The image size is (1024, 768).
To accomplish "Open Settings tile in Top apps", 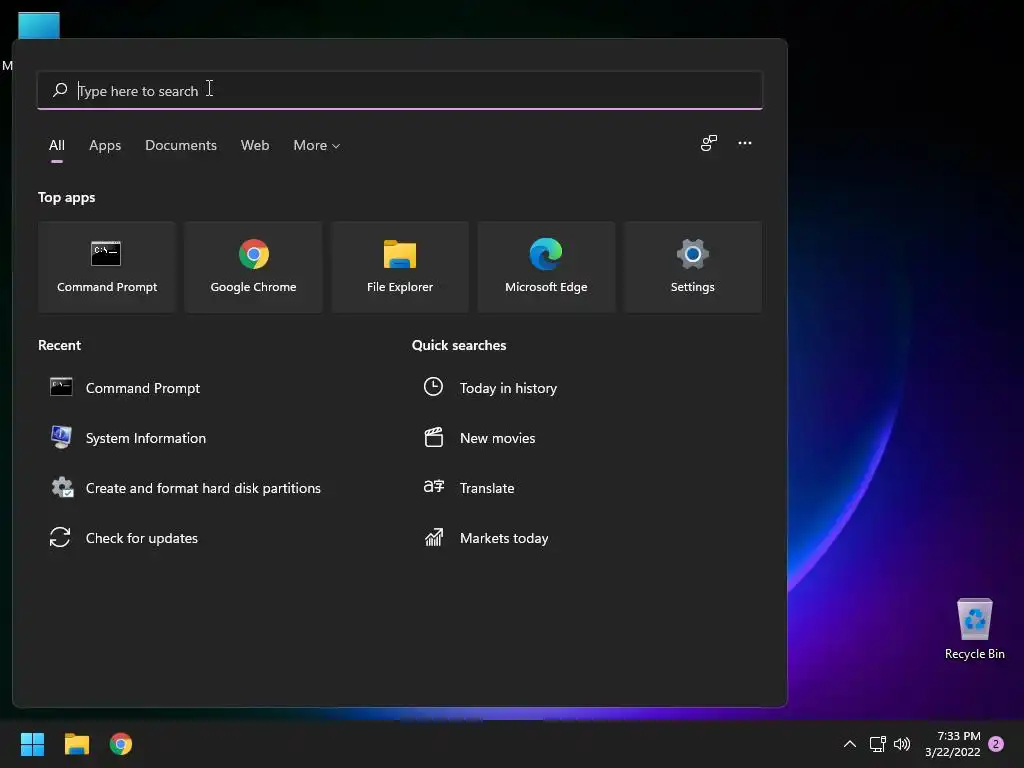I will [692, 266].
